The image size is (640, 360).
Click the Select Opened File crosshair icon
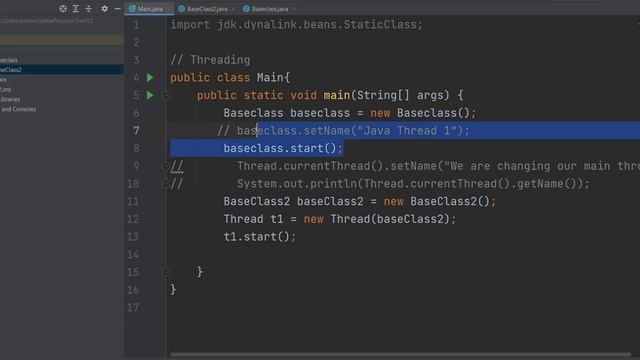click(63, 9)
